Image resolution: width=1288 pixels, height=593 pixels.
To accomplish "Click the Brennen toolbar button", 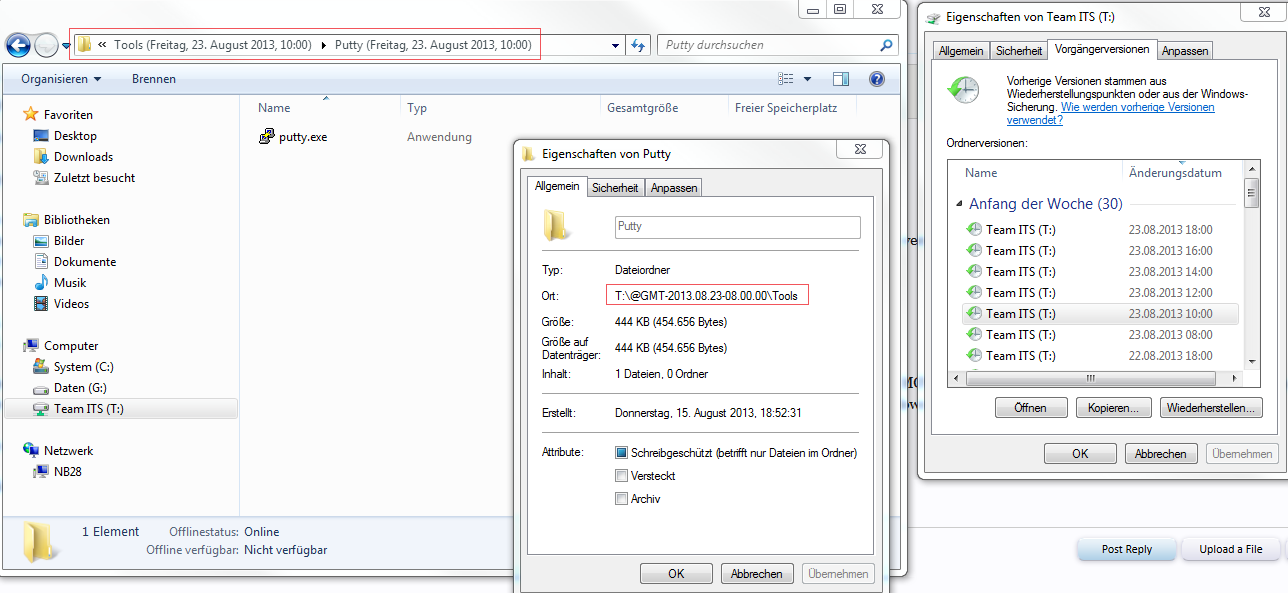I will point(154,79).
